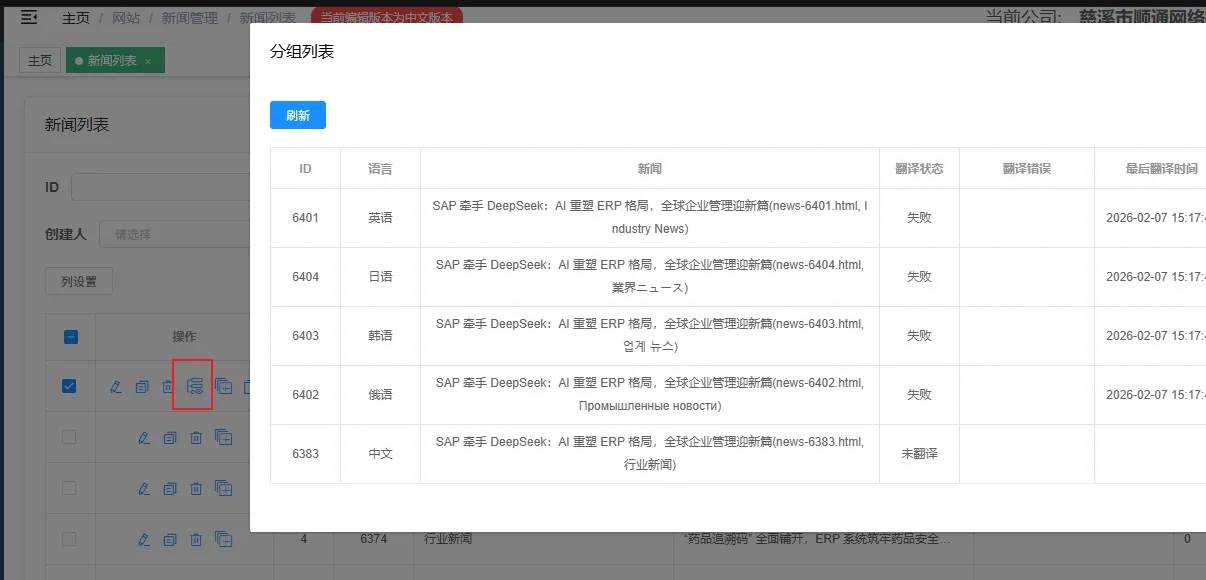Viewport: 1206px width, 580px height.
Task: Click the copy icon in the checked row
Action: point(142,386)
